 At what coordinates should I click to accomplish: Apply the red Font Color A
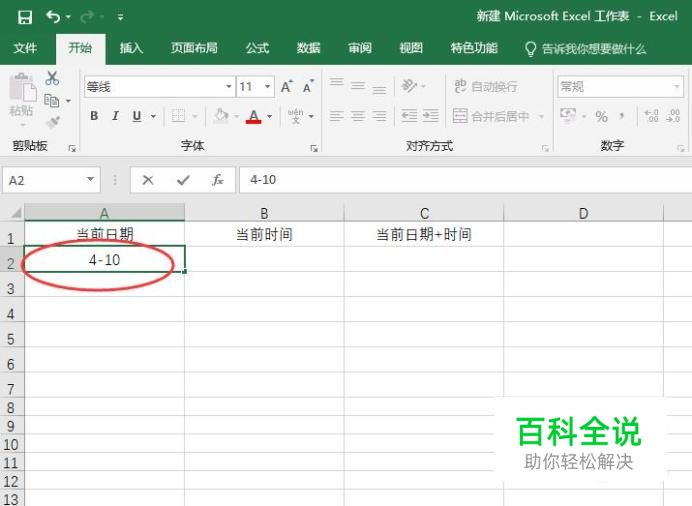(253, 116)
